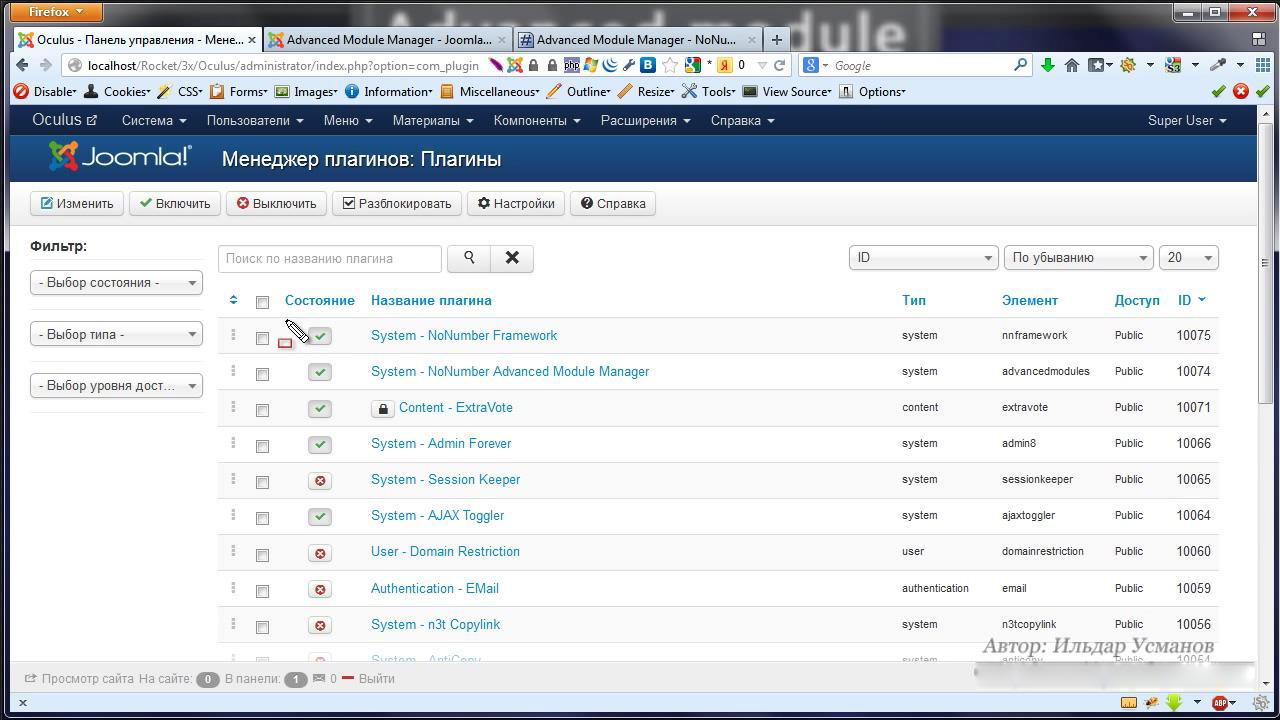Click the Изменить button
Viewport: 1280px width, 720px height.
coord(77,203)
